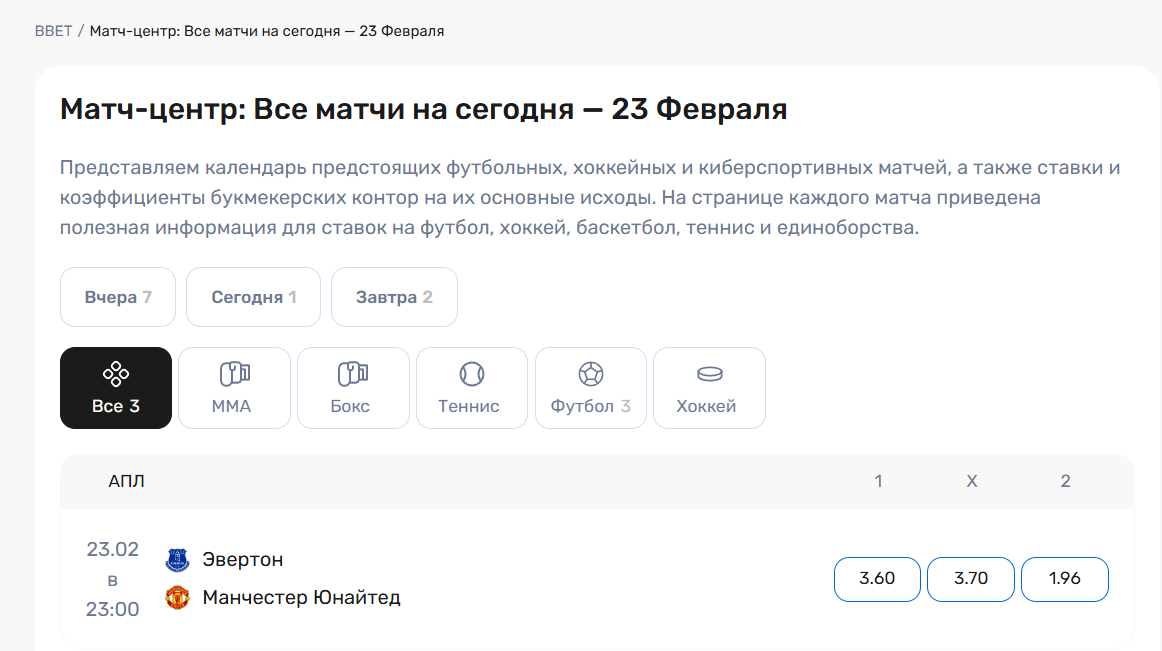Viewport: 1162px width, 651px height.
Task: Toggle the Сегодня 1 day filter
Action: coord(253,296)
